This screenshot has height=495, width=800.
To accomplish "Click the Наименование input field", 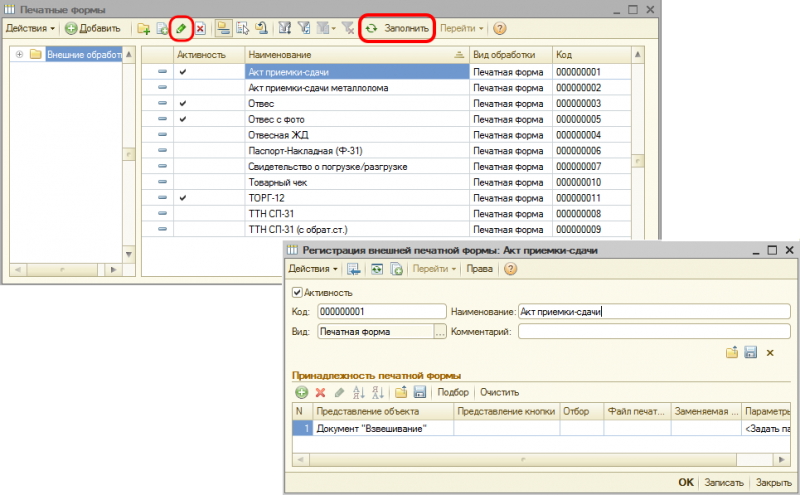I will 655,311.
